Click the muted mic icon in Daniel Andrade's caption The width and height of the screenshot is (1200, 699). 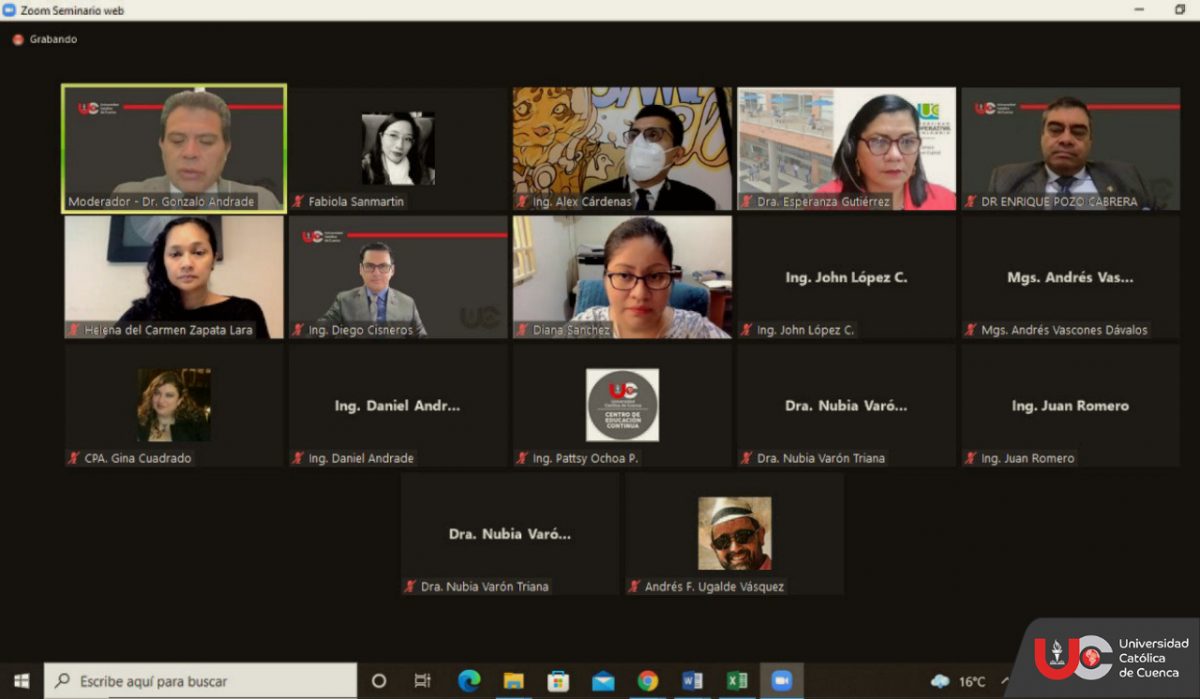298,458
